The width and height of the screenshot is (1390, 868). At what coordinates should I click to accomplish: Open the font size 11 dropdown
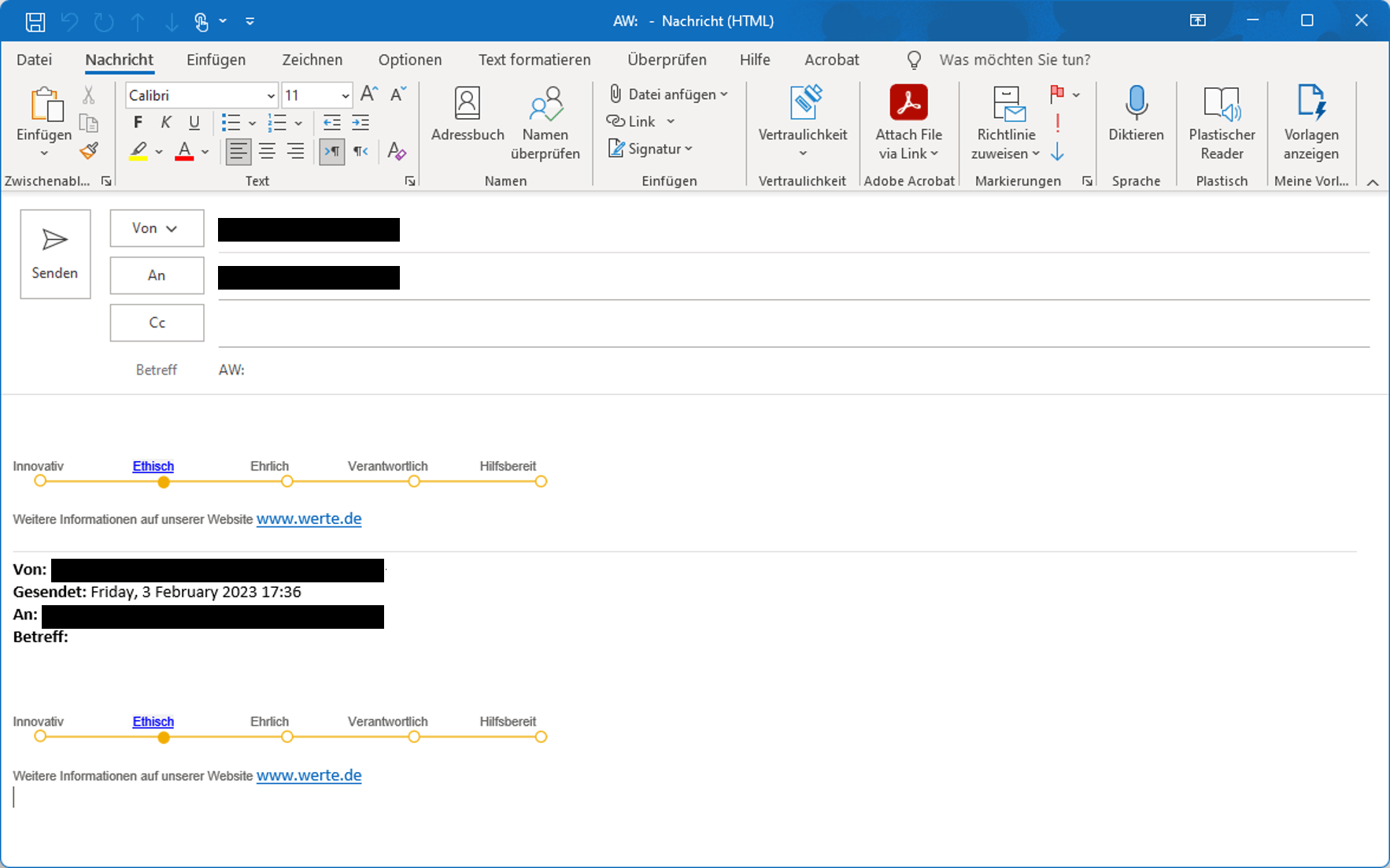pyautogui.click(x=345, y=95)
